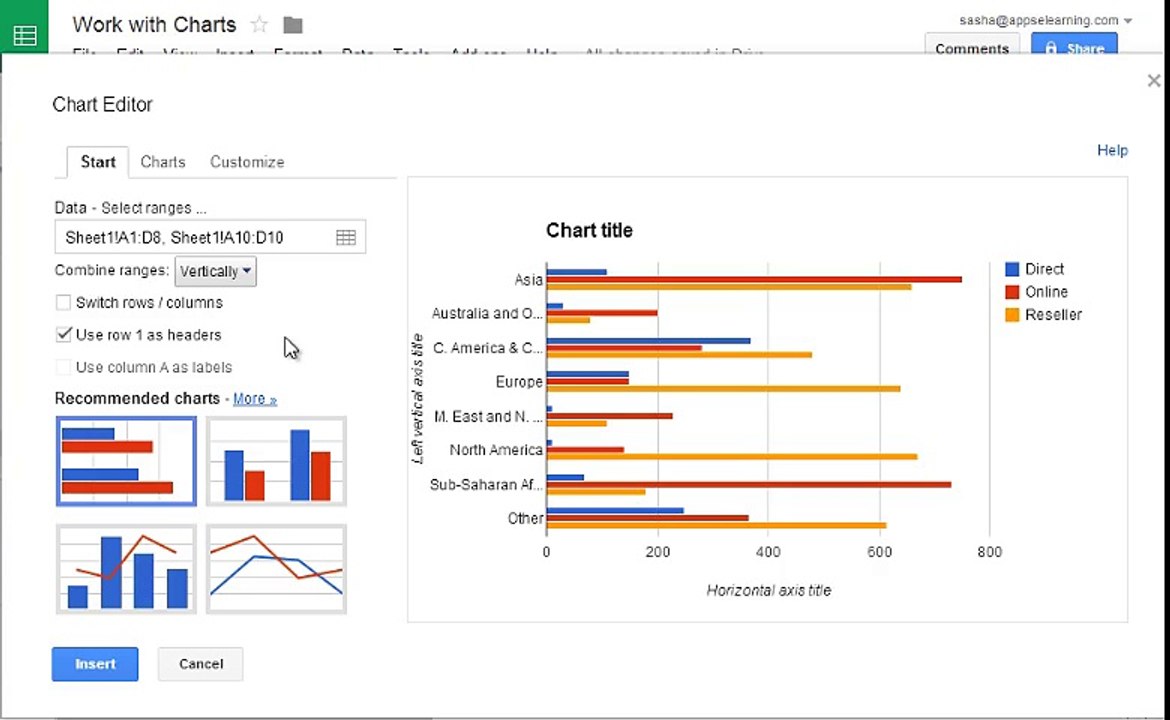Click the Chart title text

589,231
